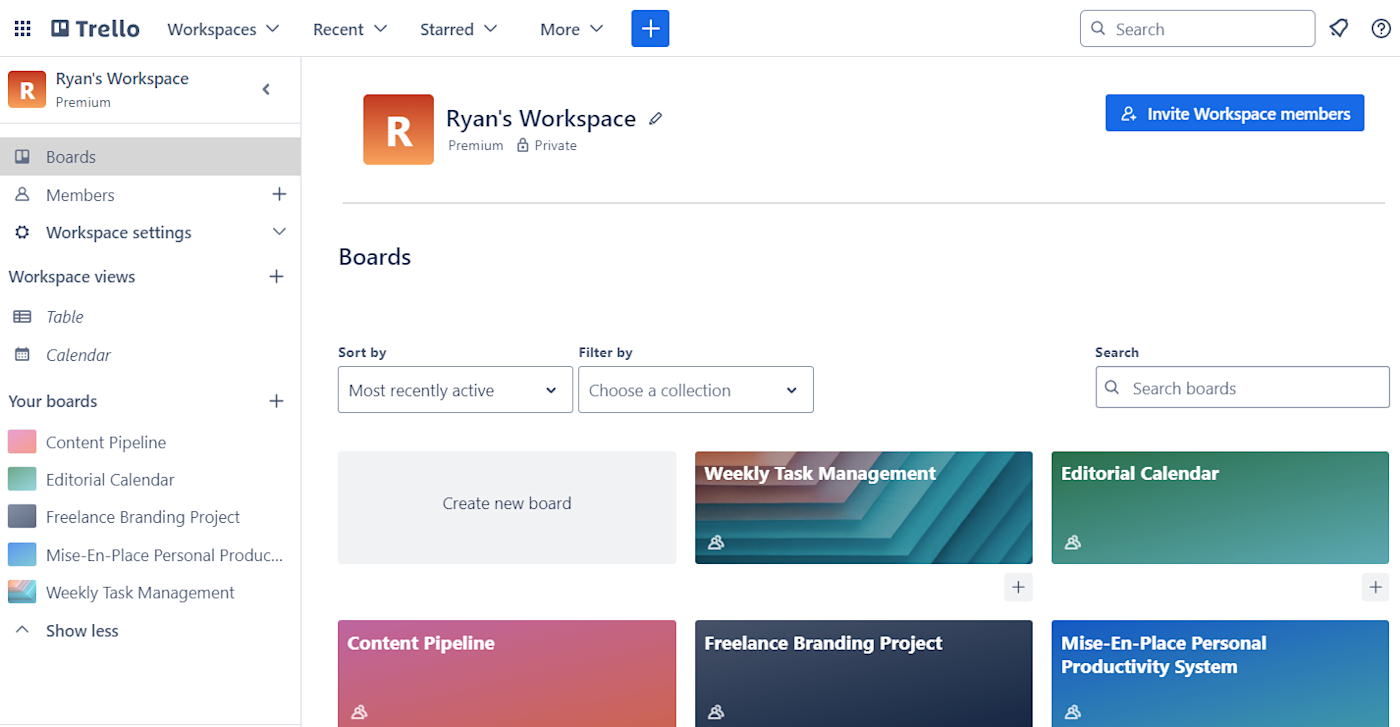
Task: Click workspace-visible icon on Weekly Task Management tile
Action: [716, 543]
